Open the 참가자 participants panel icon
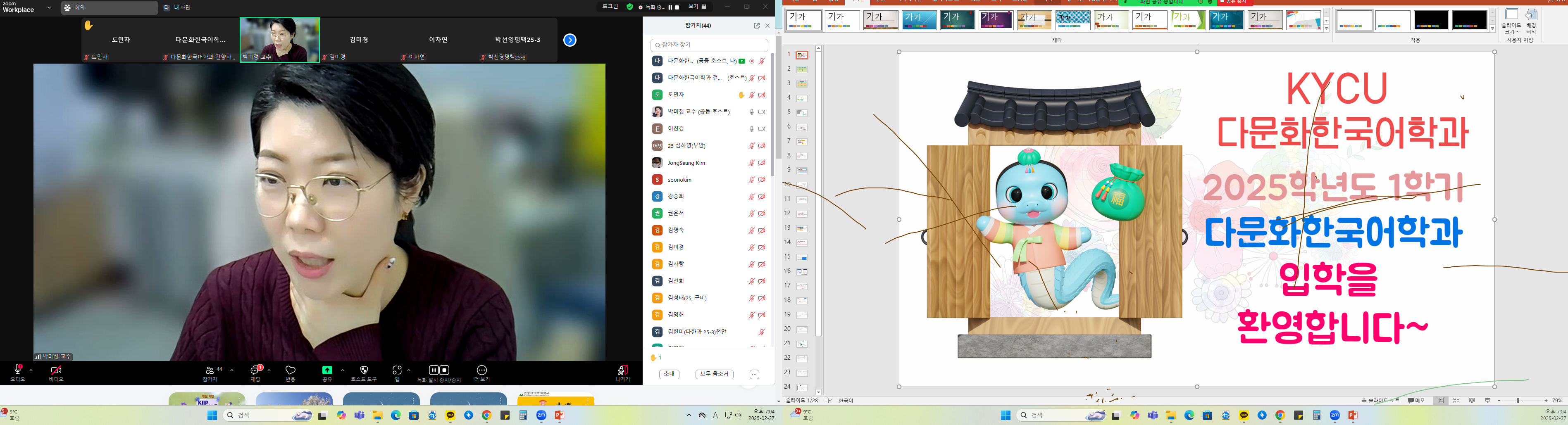Viewport: 1568px width, 425px height. [210, 370]
